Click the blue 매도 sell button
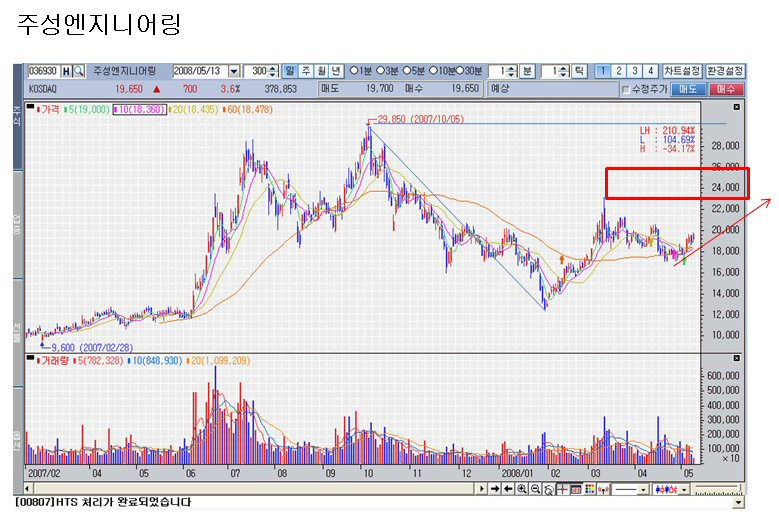This screenshot has width=779, height=512. click(x=688, y=89)
